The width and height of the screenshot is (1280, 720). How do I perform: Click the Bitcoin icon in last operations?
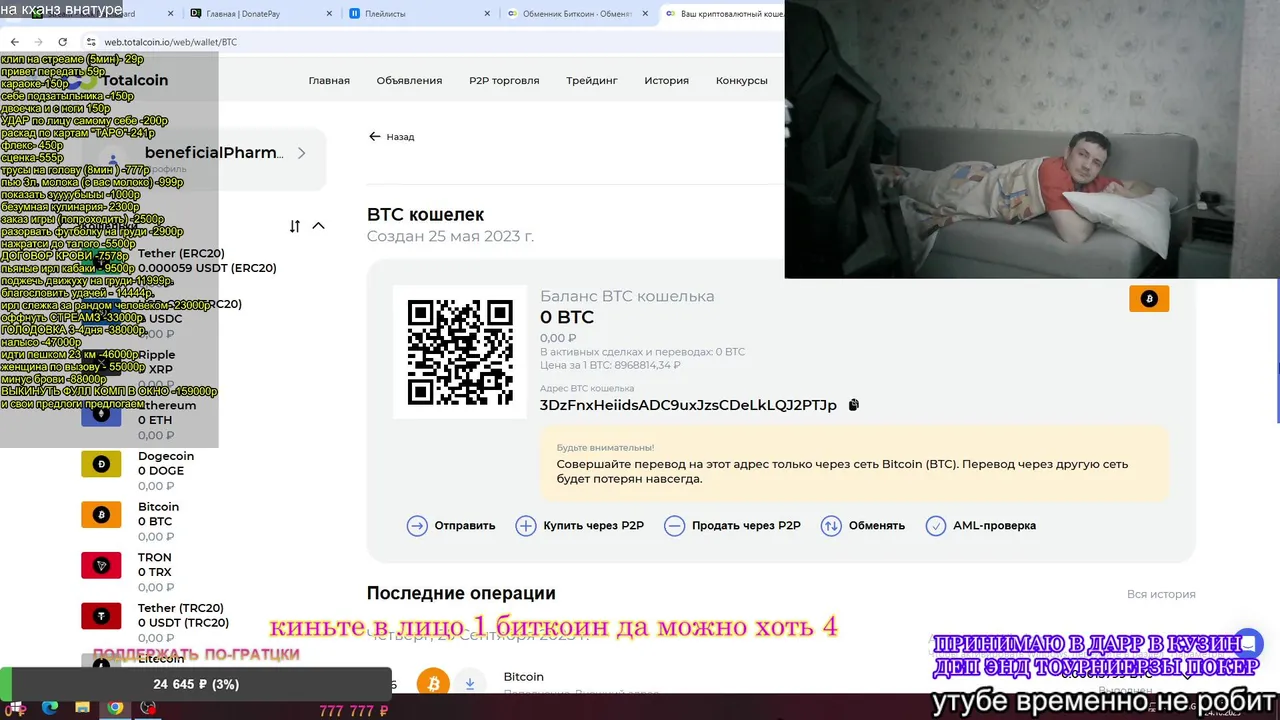(433, 683)
